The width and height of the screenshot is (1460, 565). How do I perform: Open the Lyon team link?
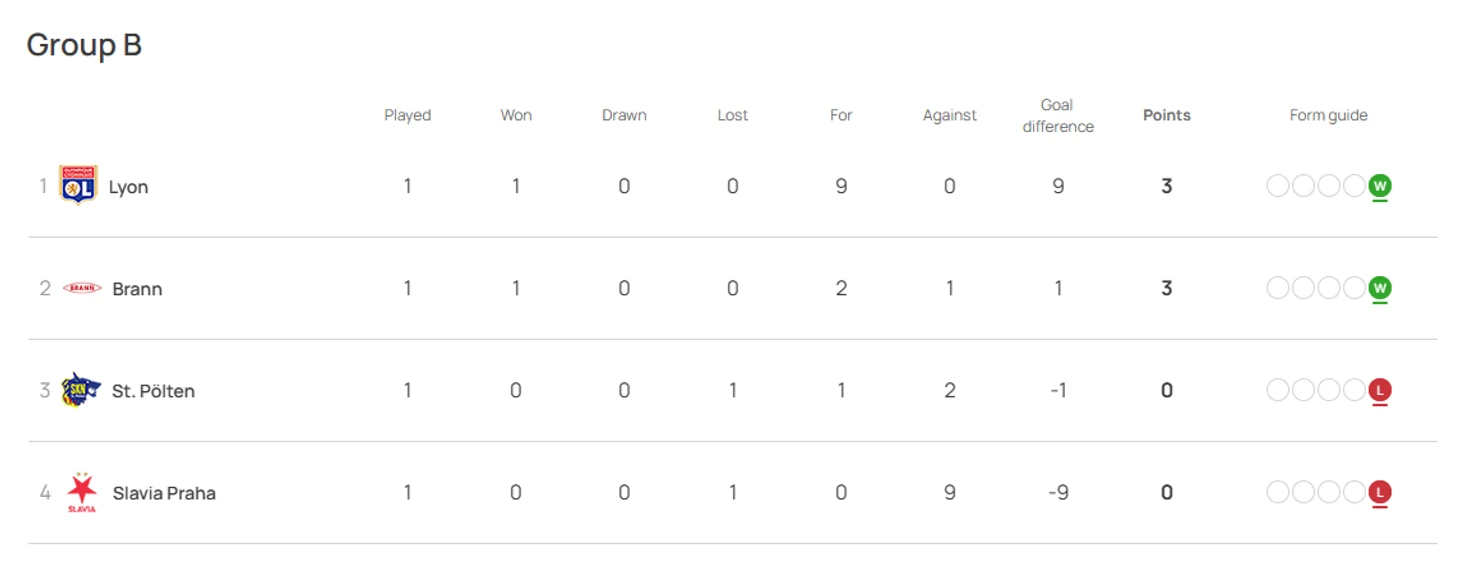point(128,187)
